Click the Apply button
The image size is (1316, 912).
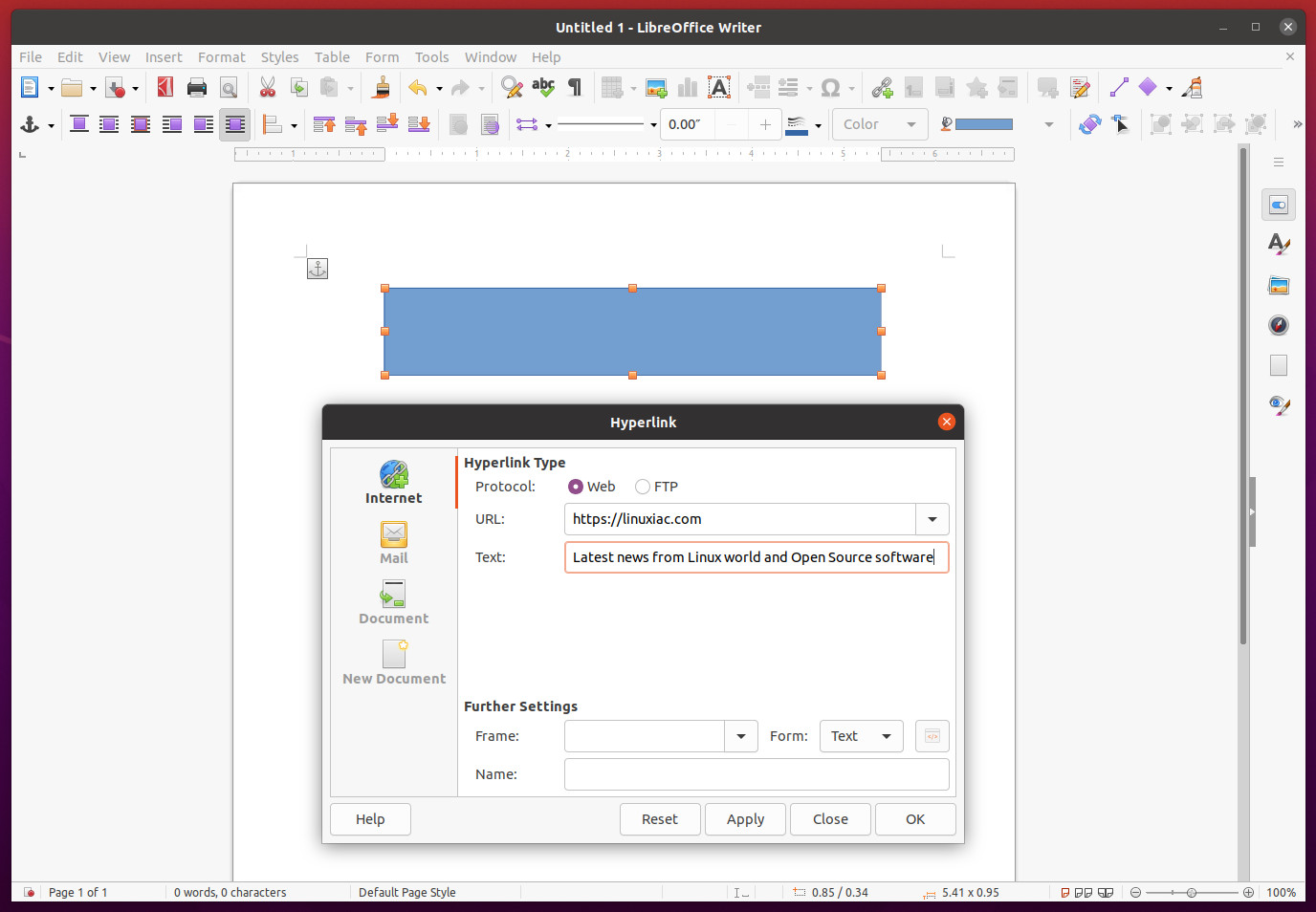click(x=745, y=819)
